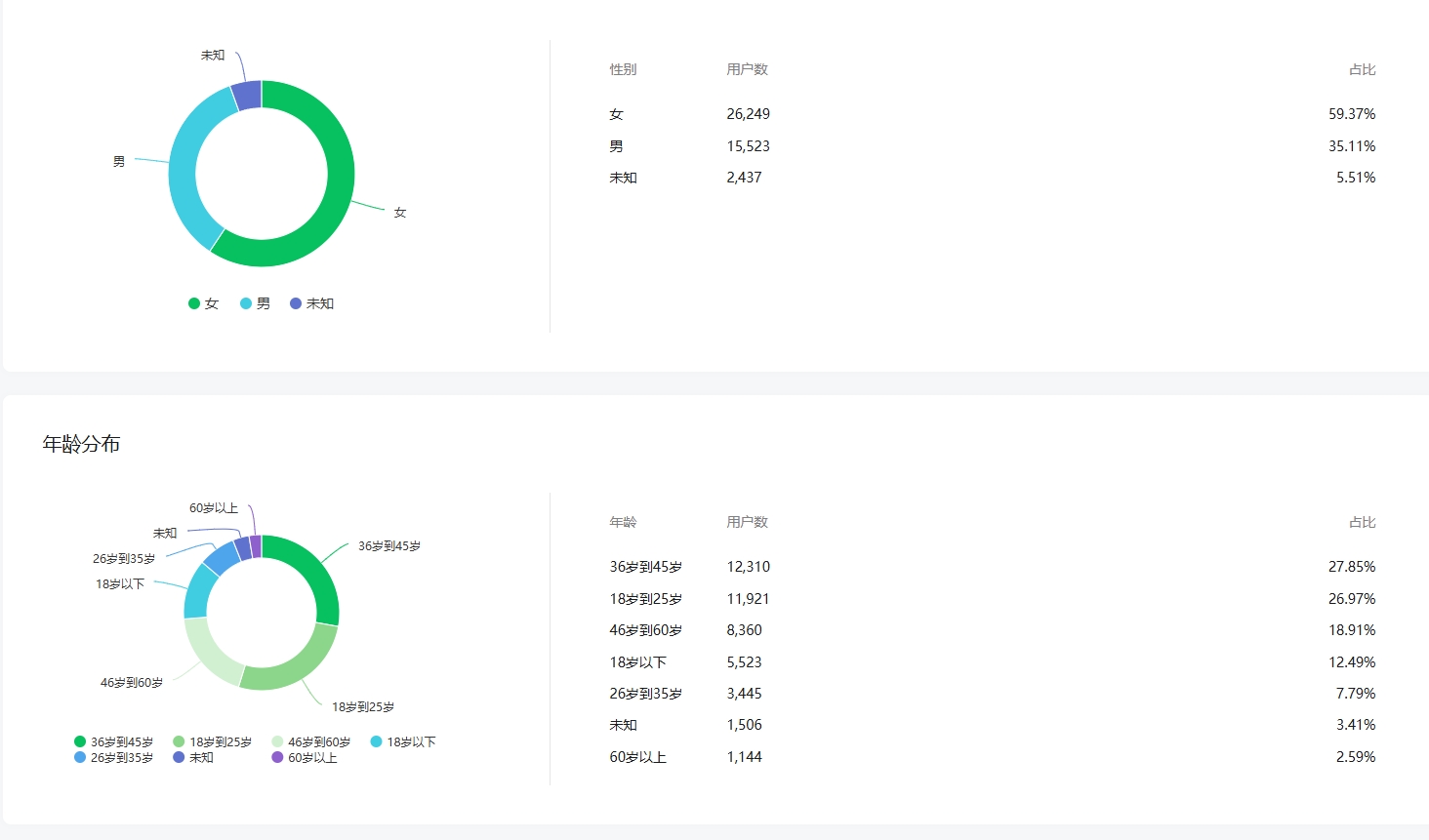This screenshot has width=1429, height=840.
Task: Toggle the 18岁以下 legend entry
Action: point(403,741)
